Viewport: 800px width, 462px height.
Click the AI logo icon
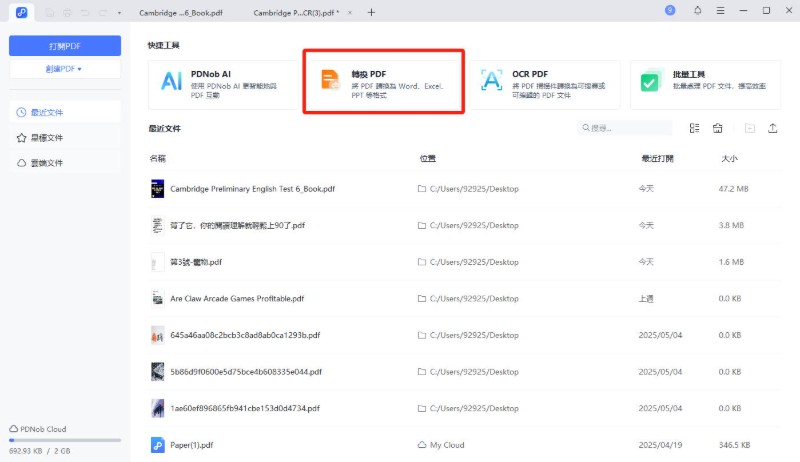tap(171, 82)
